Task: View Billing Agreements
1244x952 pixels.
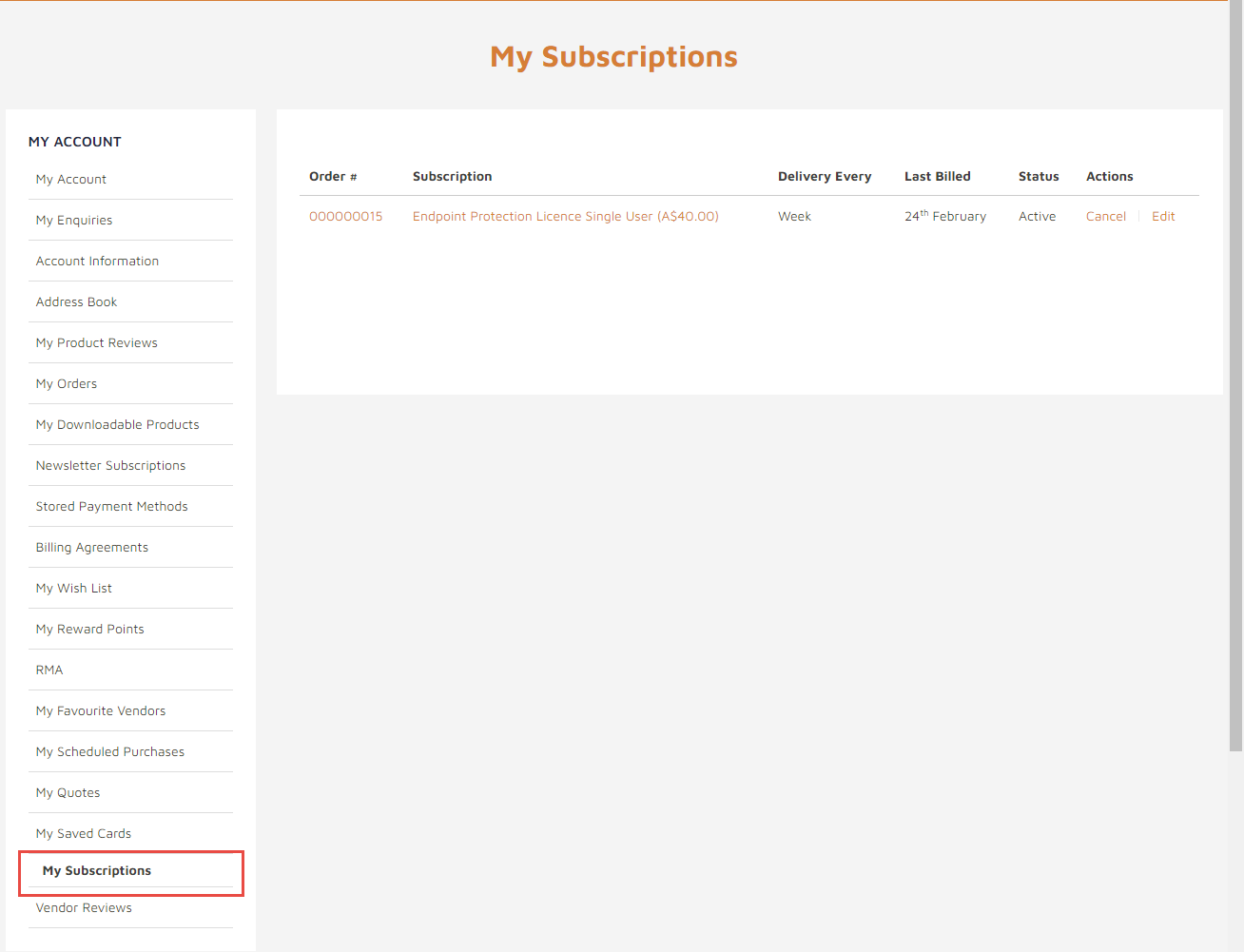Action: tap(92, 547)
